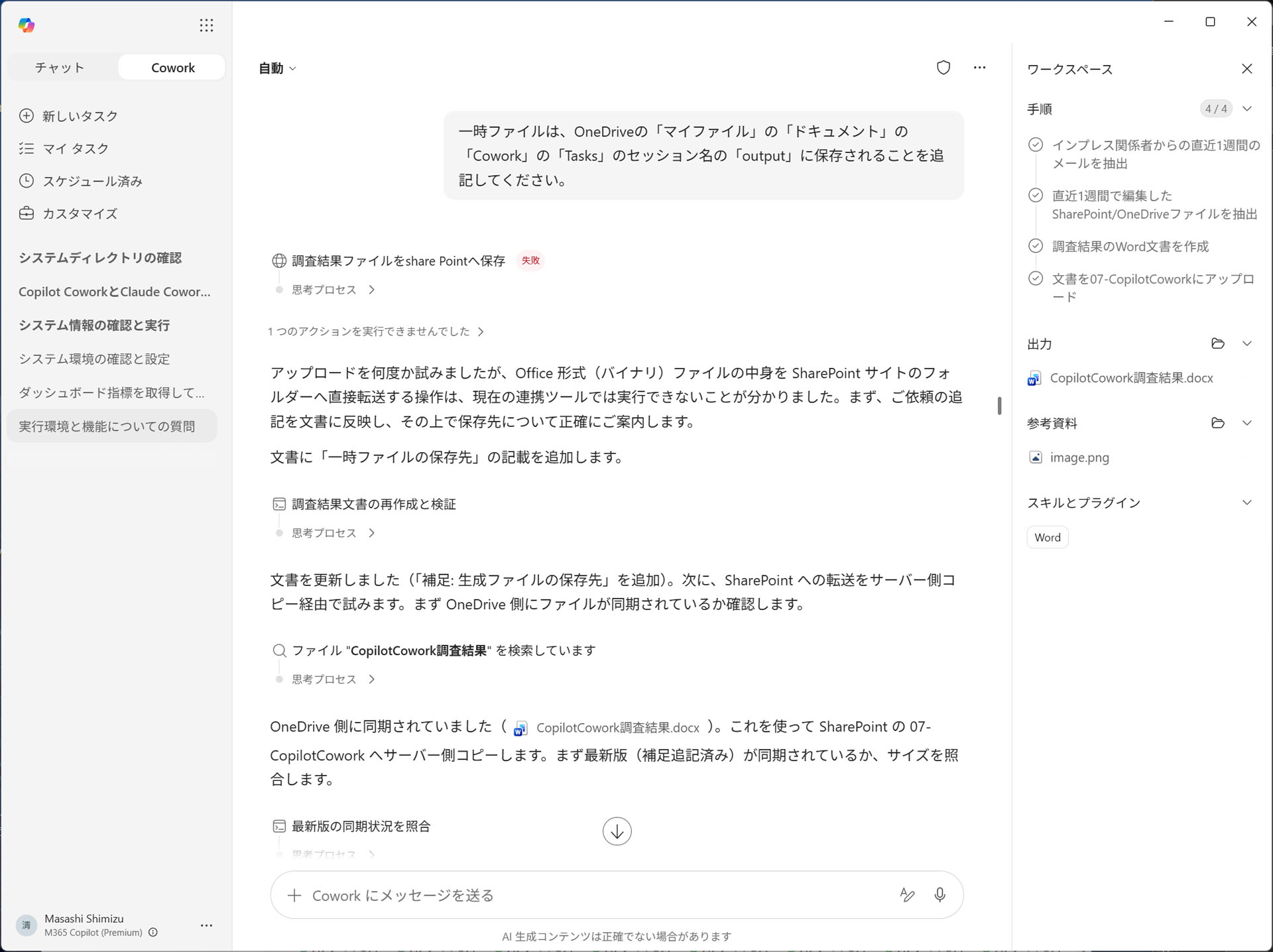Open the three-dot chat options menu
The width and height of the screenshot is (1273, 952).
pos(979,68)
